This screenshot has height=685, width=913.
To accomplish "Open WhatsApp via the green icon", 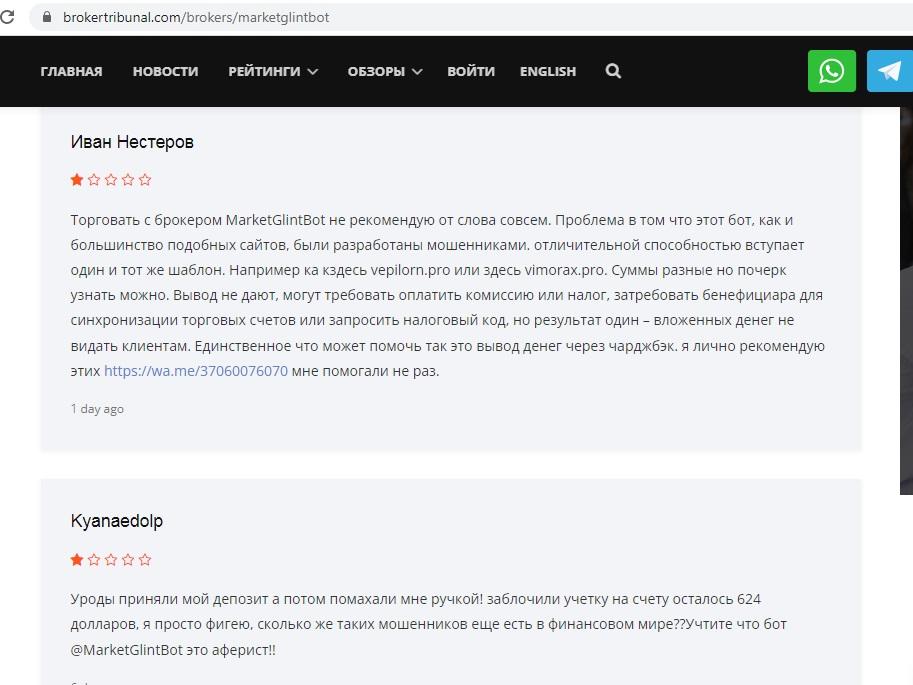I will tap(831, 71).
